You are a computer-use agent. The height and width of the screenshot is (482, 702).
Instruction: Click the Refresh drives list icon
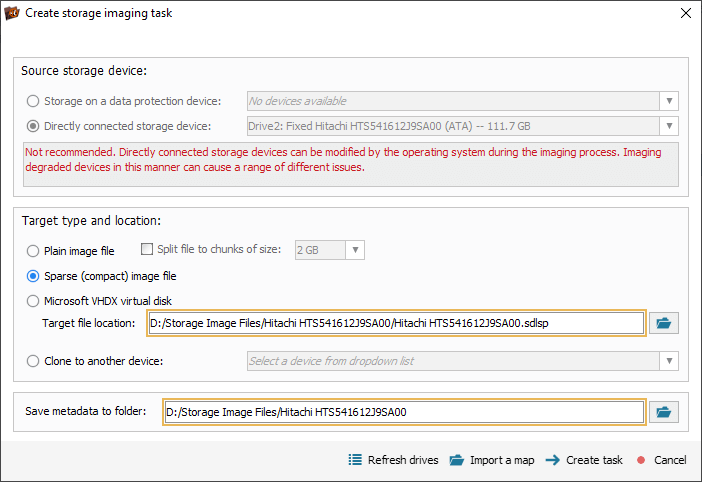pos(355,460)
